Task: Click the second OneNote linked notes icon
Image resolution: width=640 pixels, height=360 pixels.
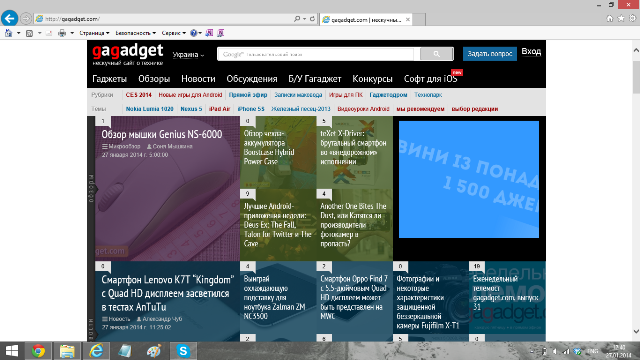Action: (x=221, y=33)
